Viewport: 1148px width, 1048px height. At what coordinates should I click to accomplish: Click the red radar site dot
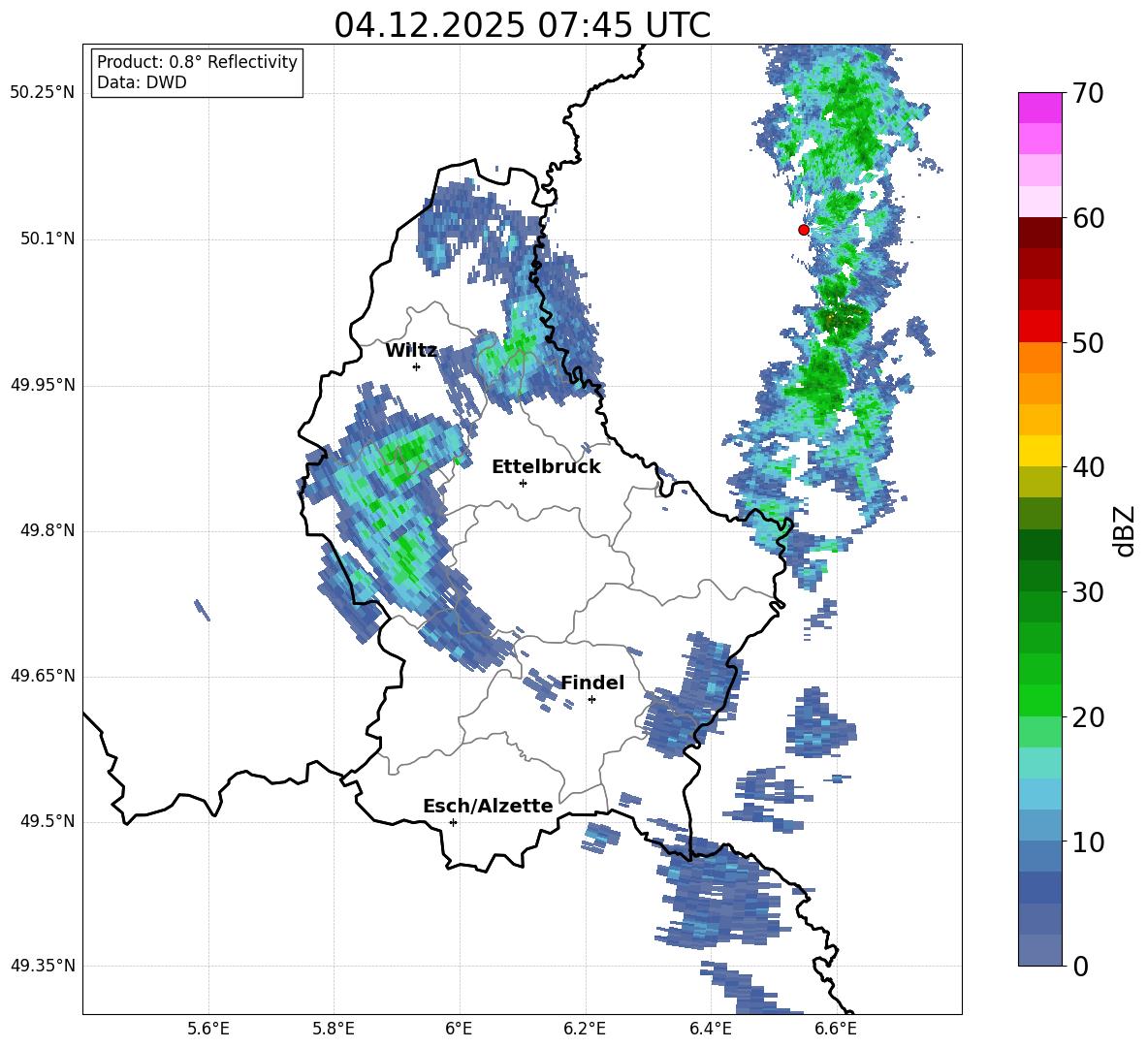pos(804,230)
